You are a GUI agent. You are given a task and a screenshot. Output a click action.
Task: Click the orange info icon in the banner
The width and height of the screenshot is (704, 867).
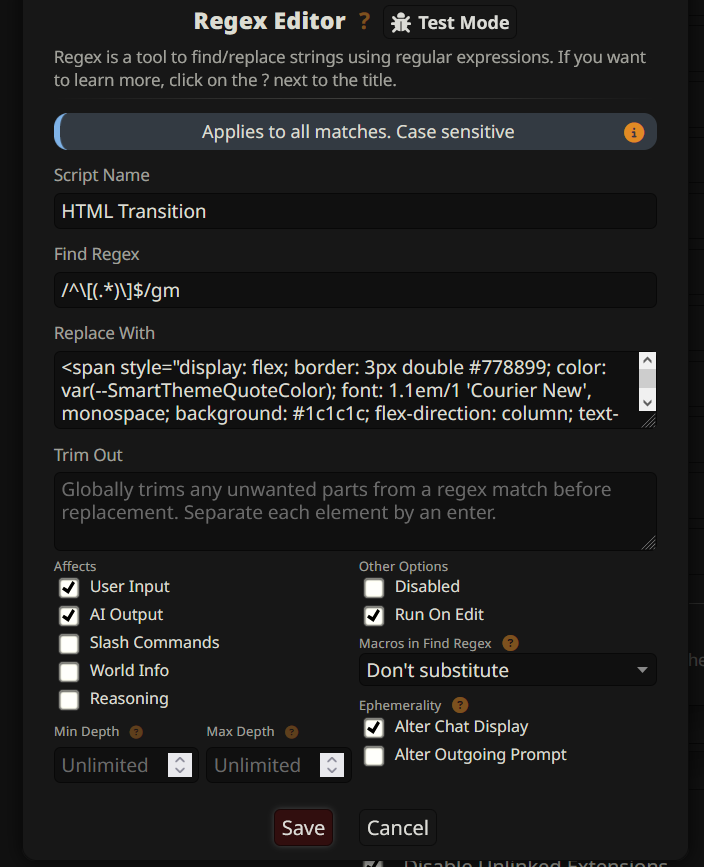pyautogui.click(x=634, y=132)
